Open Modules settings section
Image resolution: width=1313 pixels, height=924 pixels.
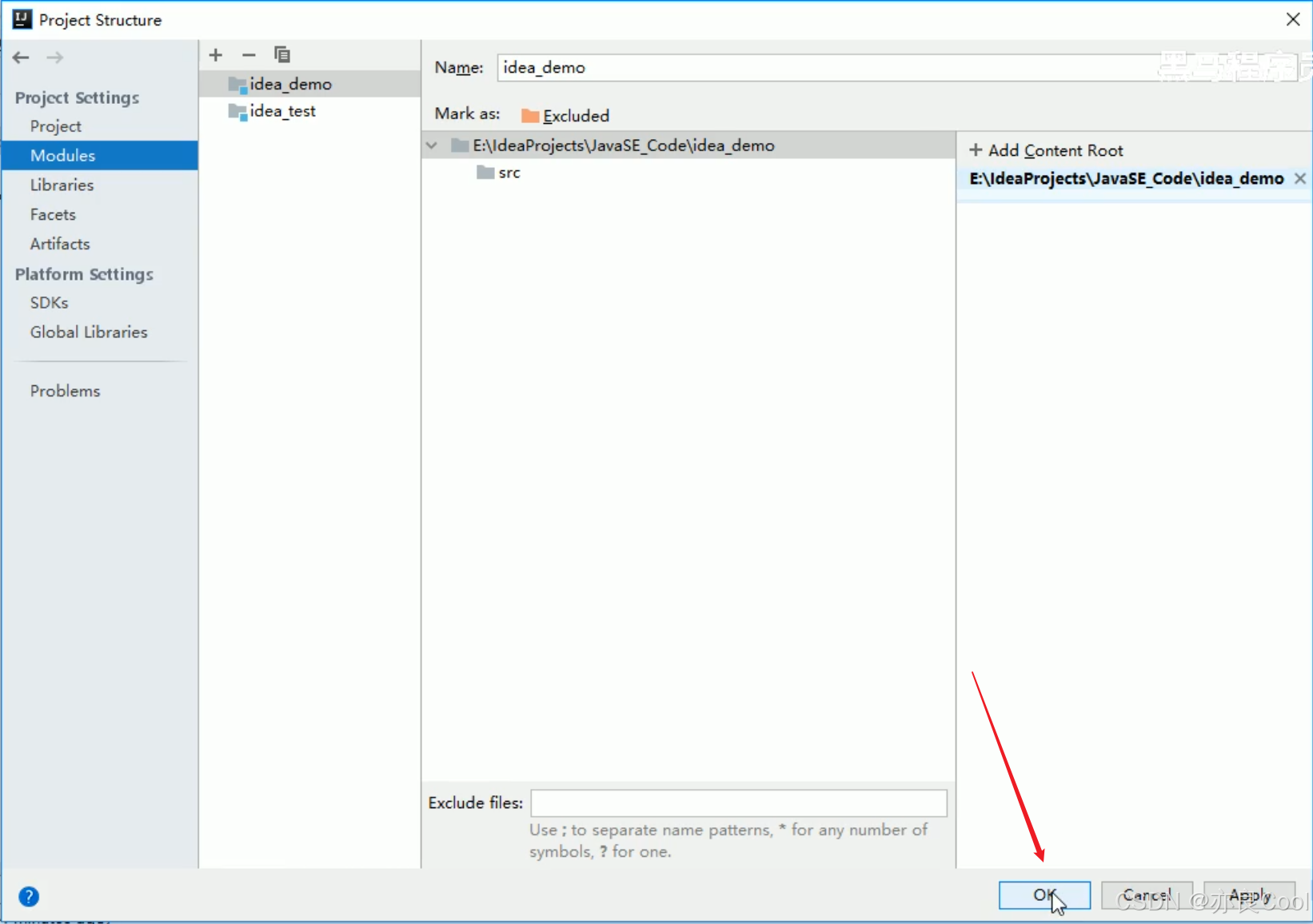coord(100,155)
